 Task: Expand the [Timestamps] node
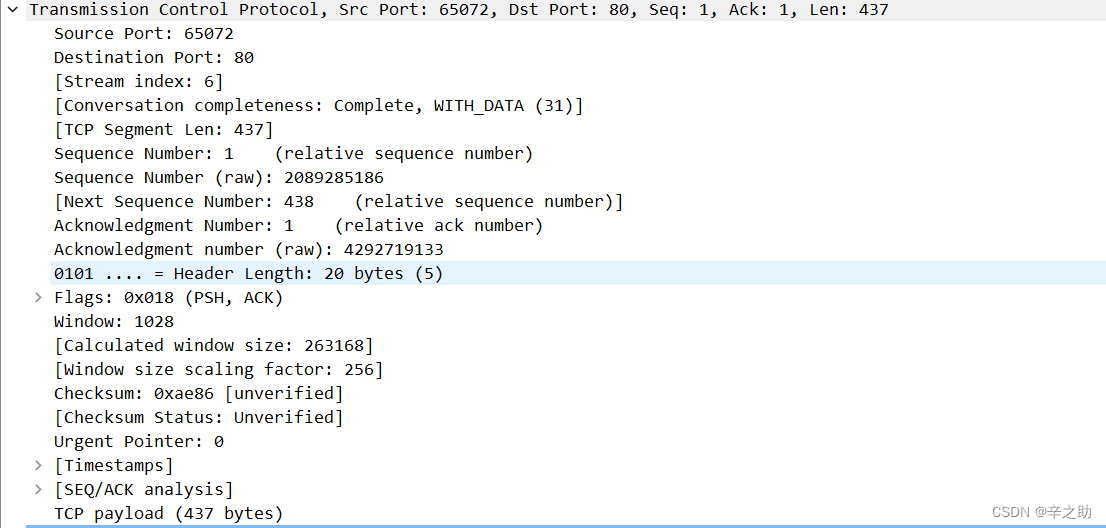click(38, 465)
